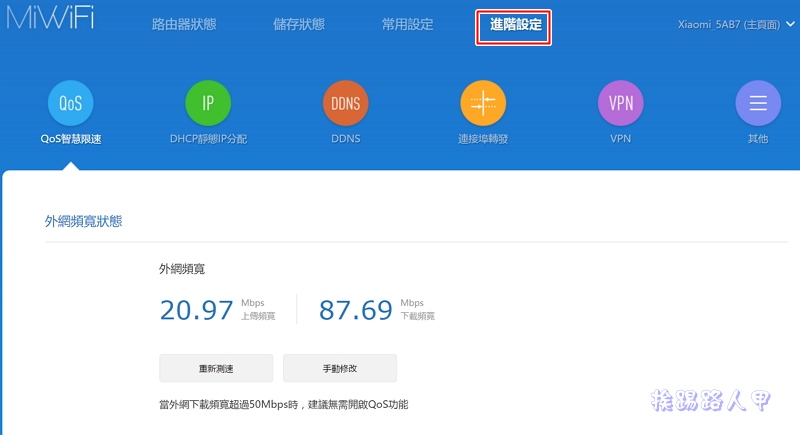This screenshot has width=800, height=435.
Task: Open the orange DDNS icon
Action: 346,103
